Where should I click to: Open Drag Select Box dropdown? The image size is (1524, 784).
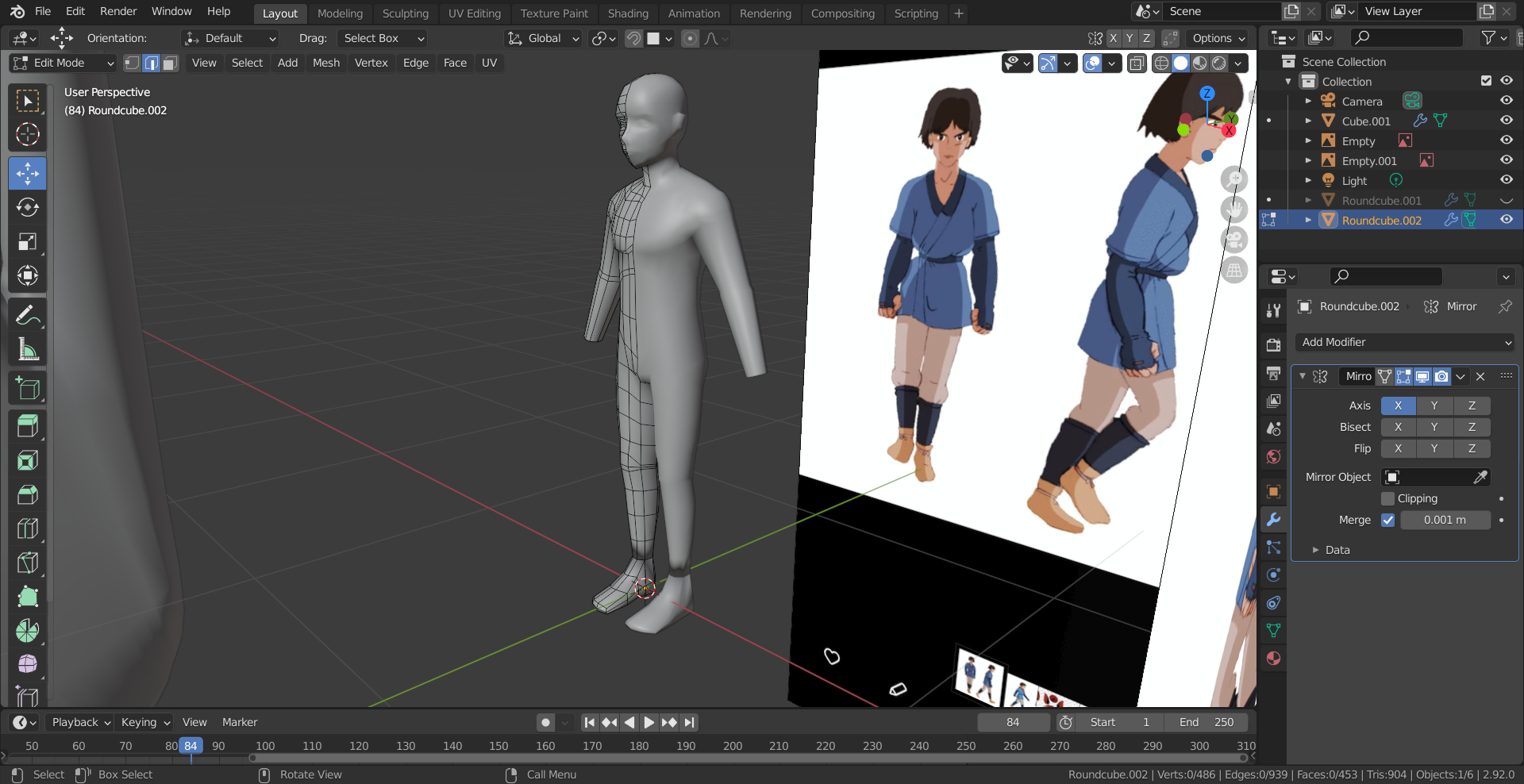[382, 38]
